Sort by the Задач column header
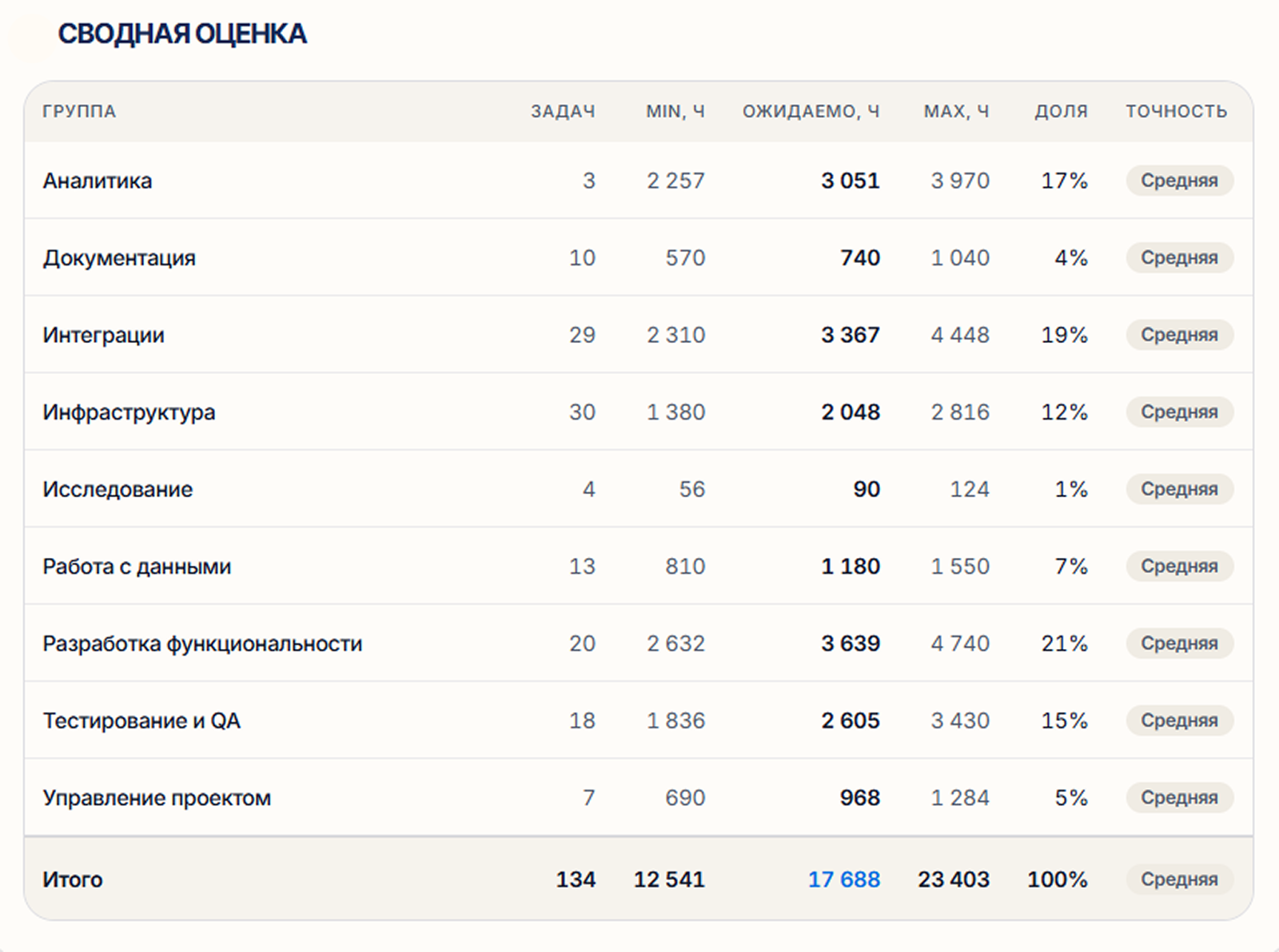 [563, 111]
